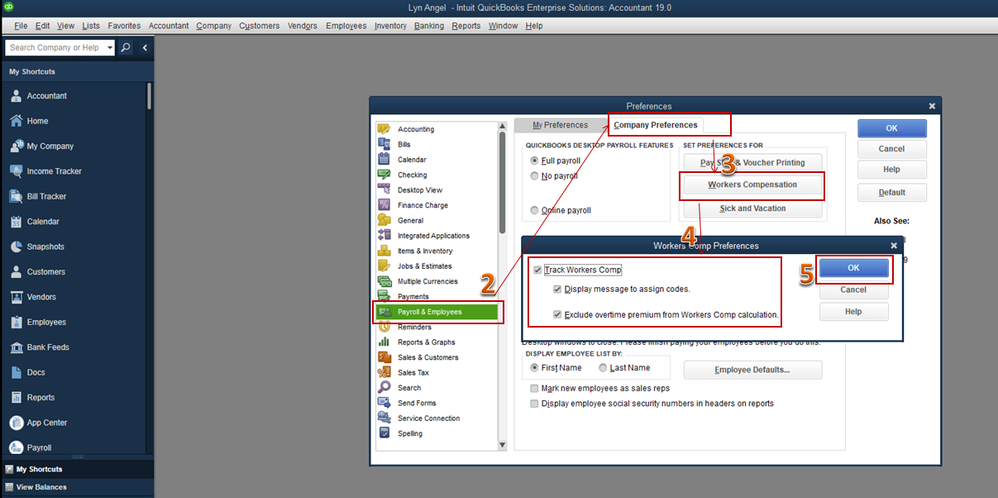
Task: Open the Accountant shortcut icon in sidebar
Action: tap(17, 96)
